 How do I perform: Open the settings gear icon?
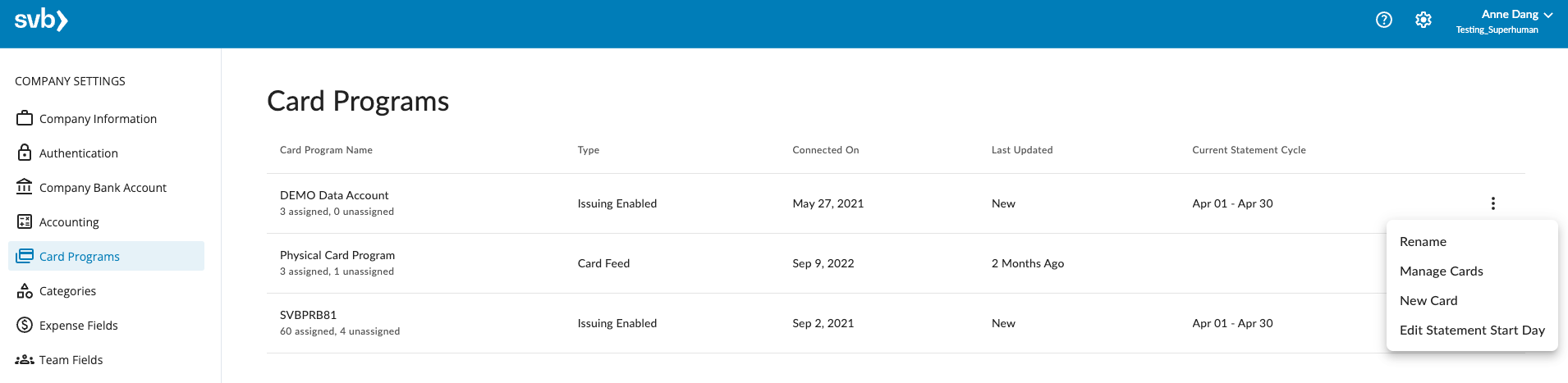(x=1424, y=20)
